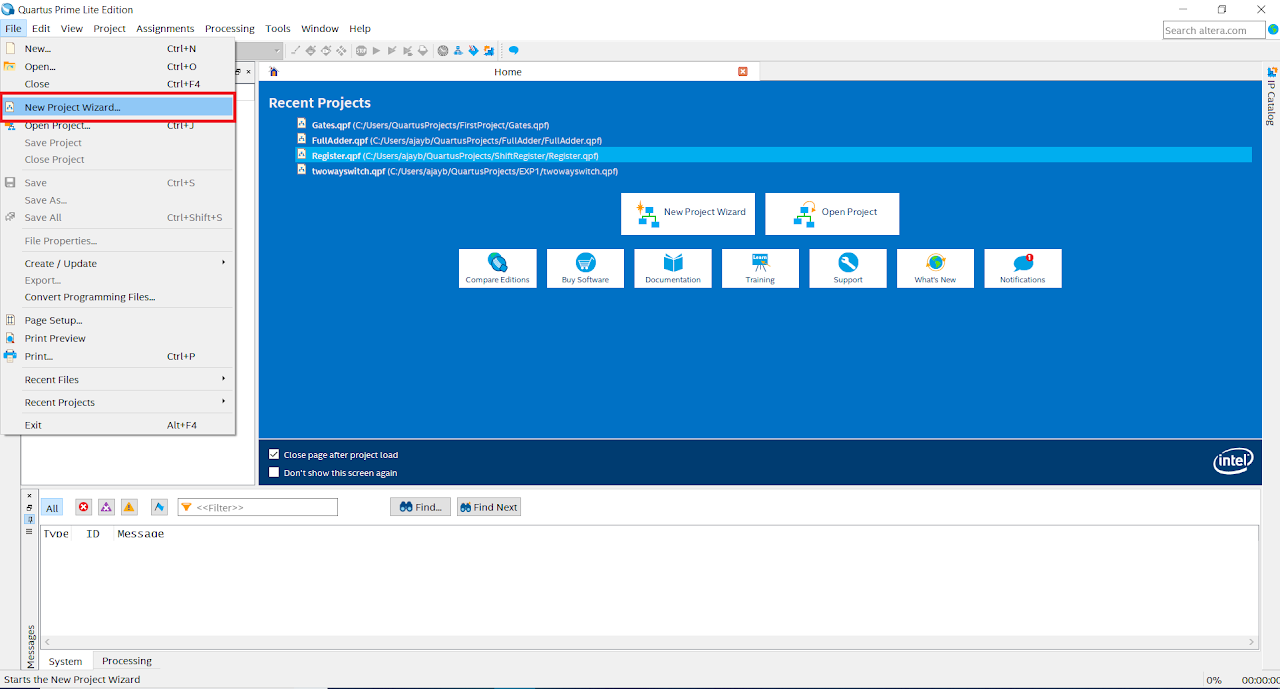Click the Search altera.com field
The image size is (1280, 689).
coord(1214,30)
